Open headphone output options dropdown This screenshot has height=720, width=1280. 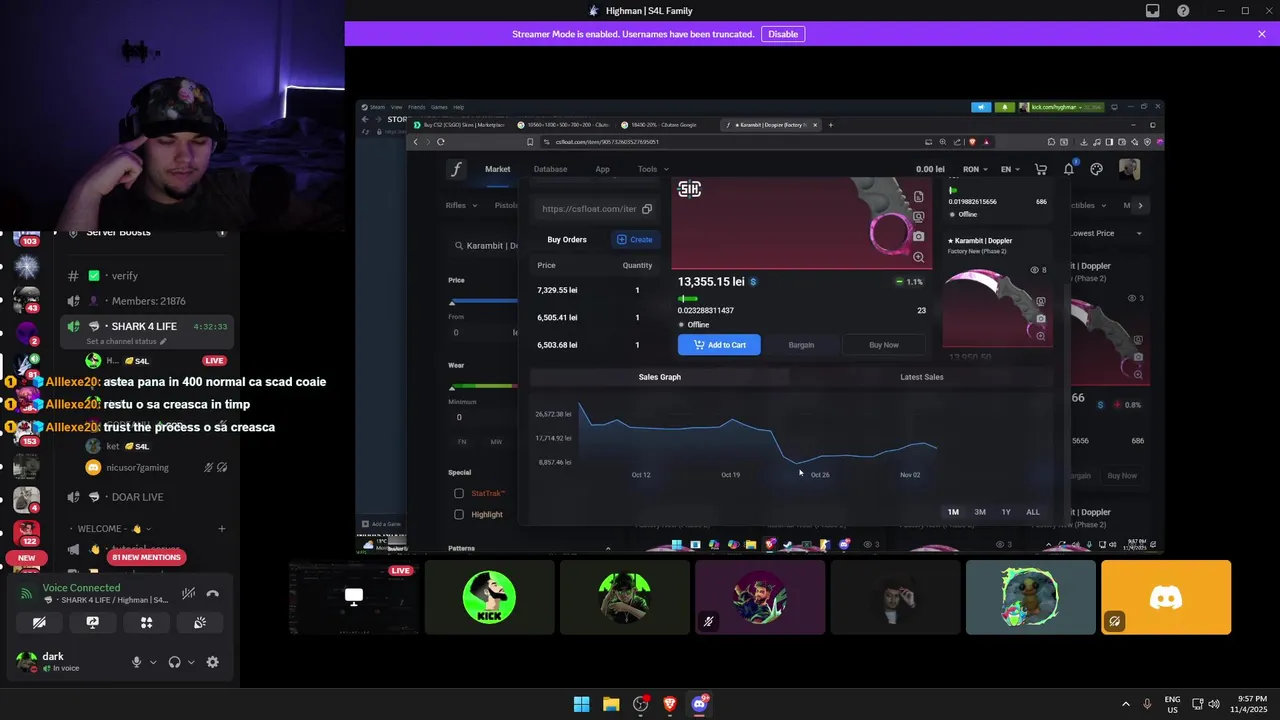[x=191, y=662]
